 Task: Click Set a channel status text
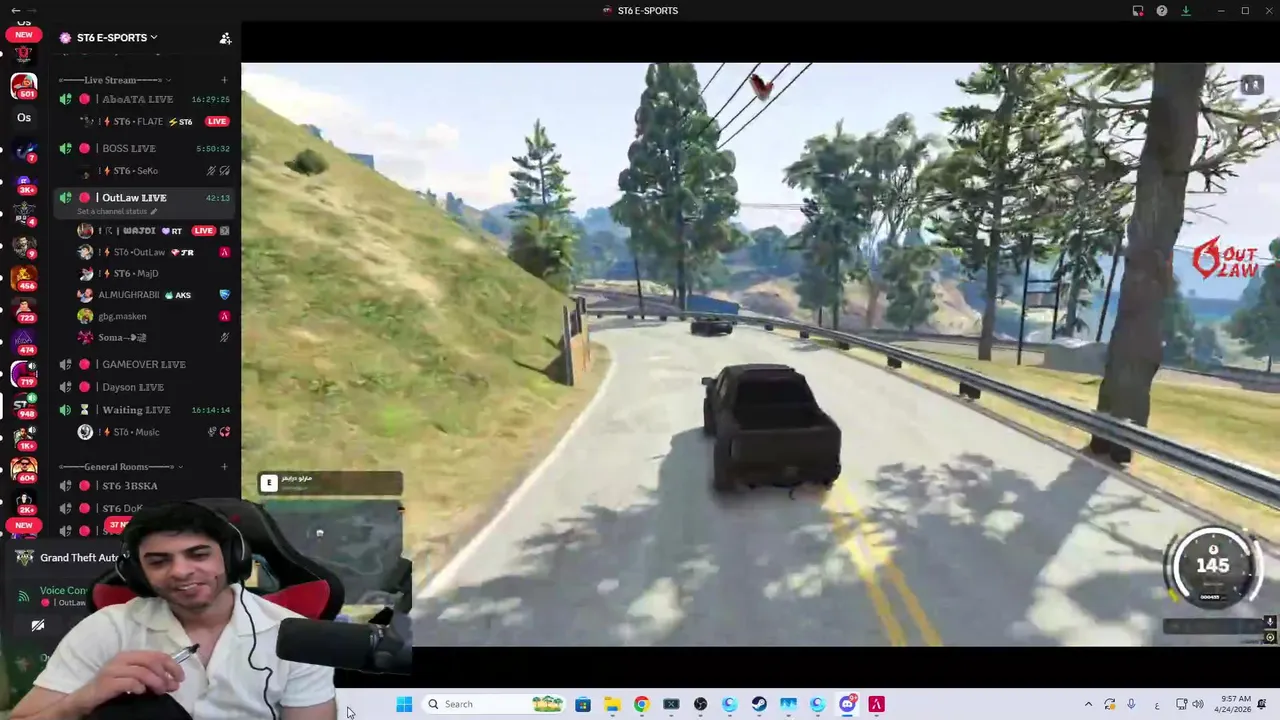[112, 212]
